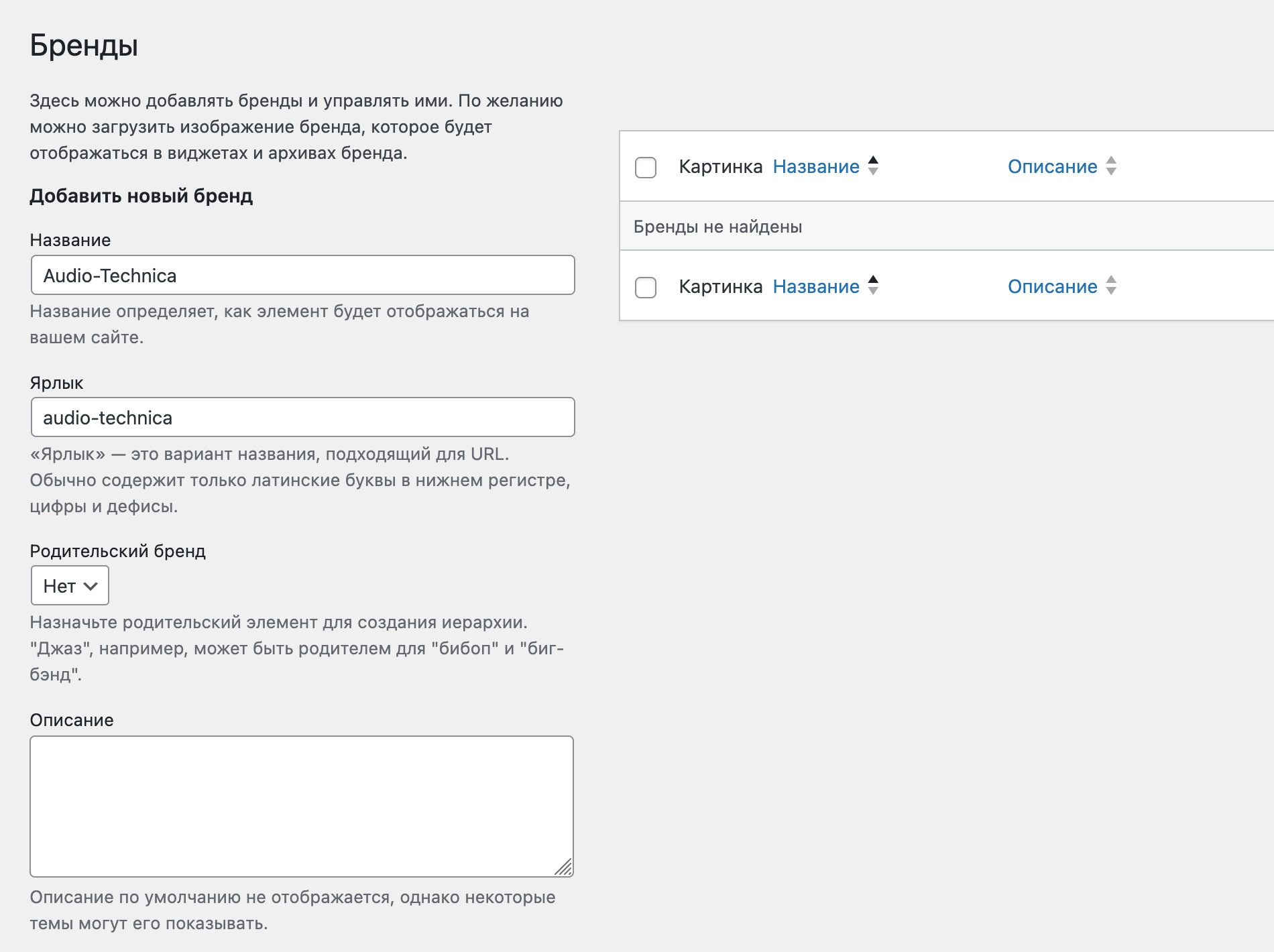Tick the select-all checkbox in table header
The width and height of the screenshot is (1274, 952).
point(645,167)
